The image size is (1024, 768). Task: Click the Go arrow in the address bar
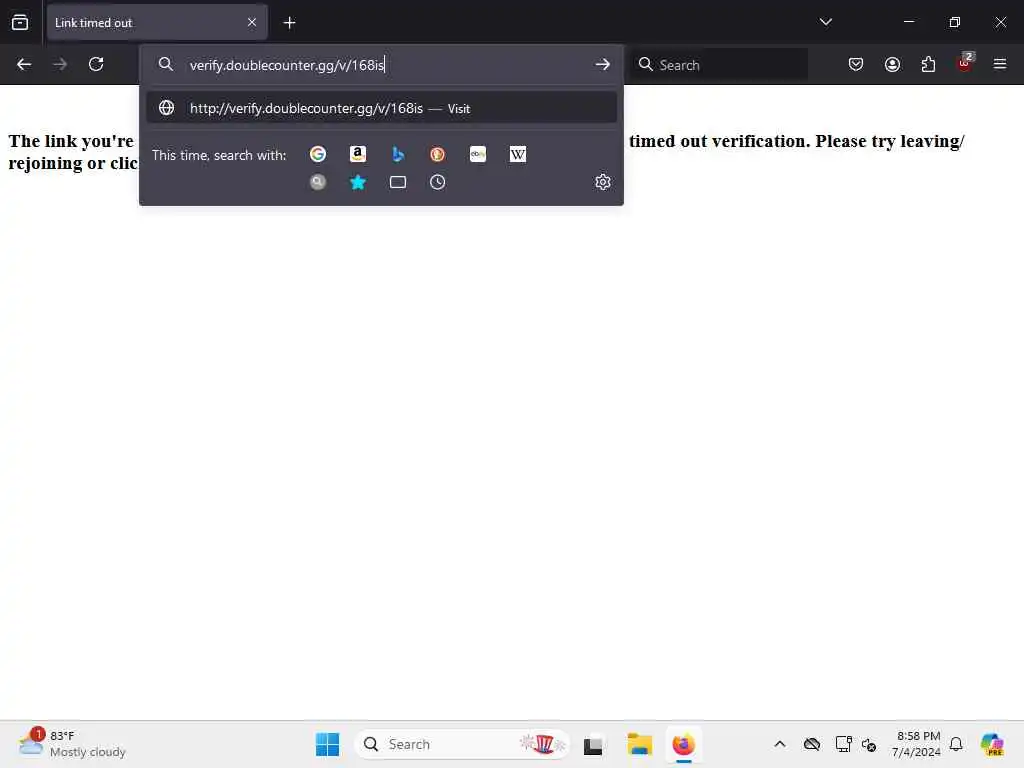tap(603, 65)
